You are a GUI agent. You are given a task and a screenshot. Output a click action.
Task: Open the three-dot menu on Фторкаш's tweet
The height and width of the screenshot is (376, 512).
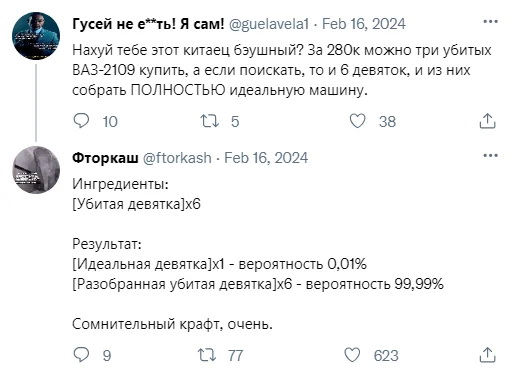coord(490,155)
